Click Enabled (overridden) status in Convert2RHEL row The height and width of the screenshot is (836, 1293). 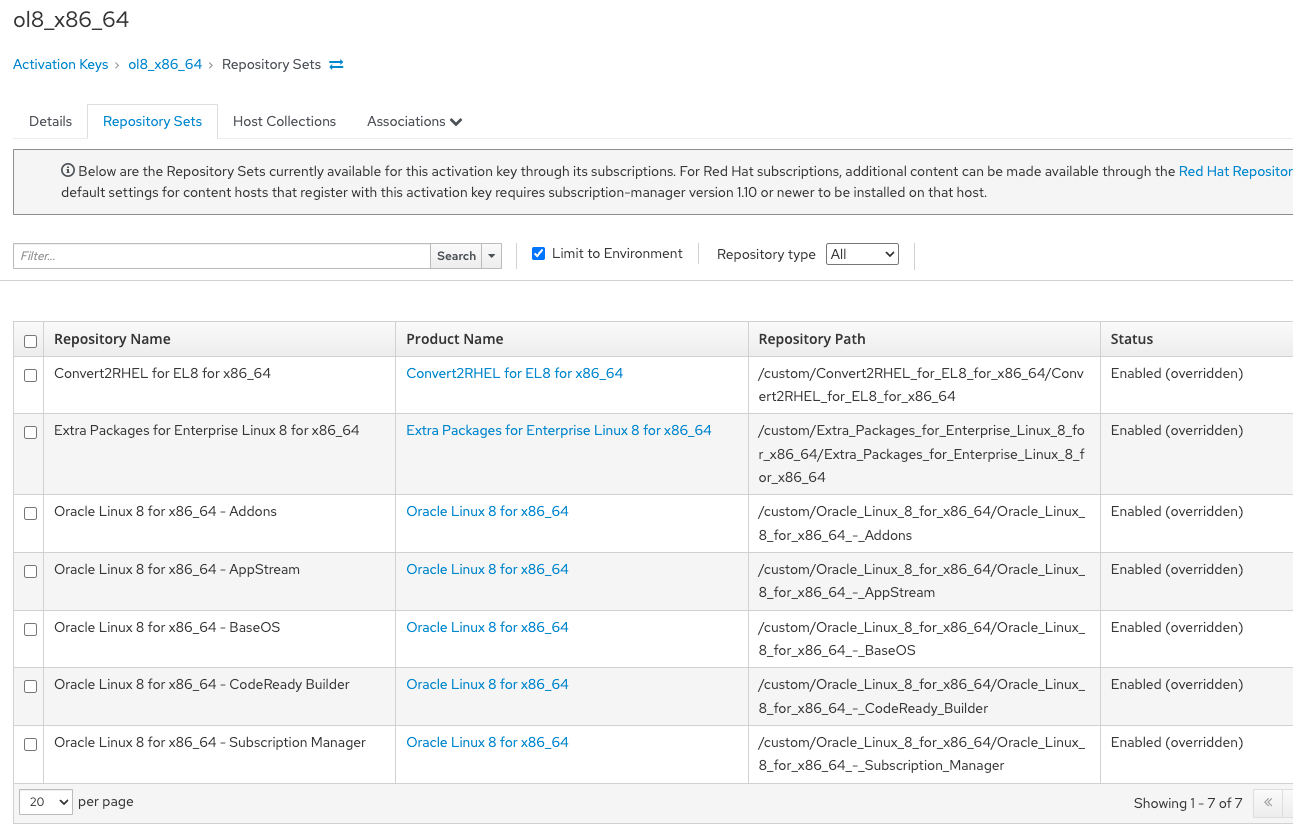tap(1177, 373)
